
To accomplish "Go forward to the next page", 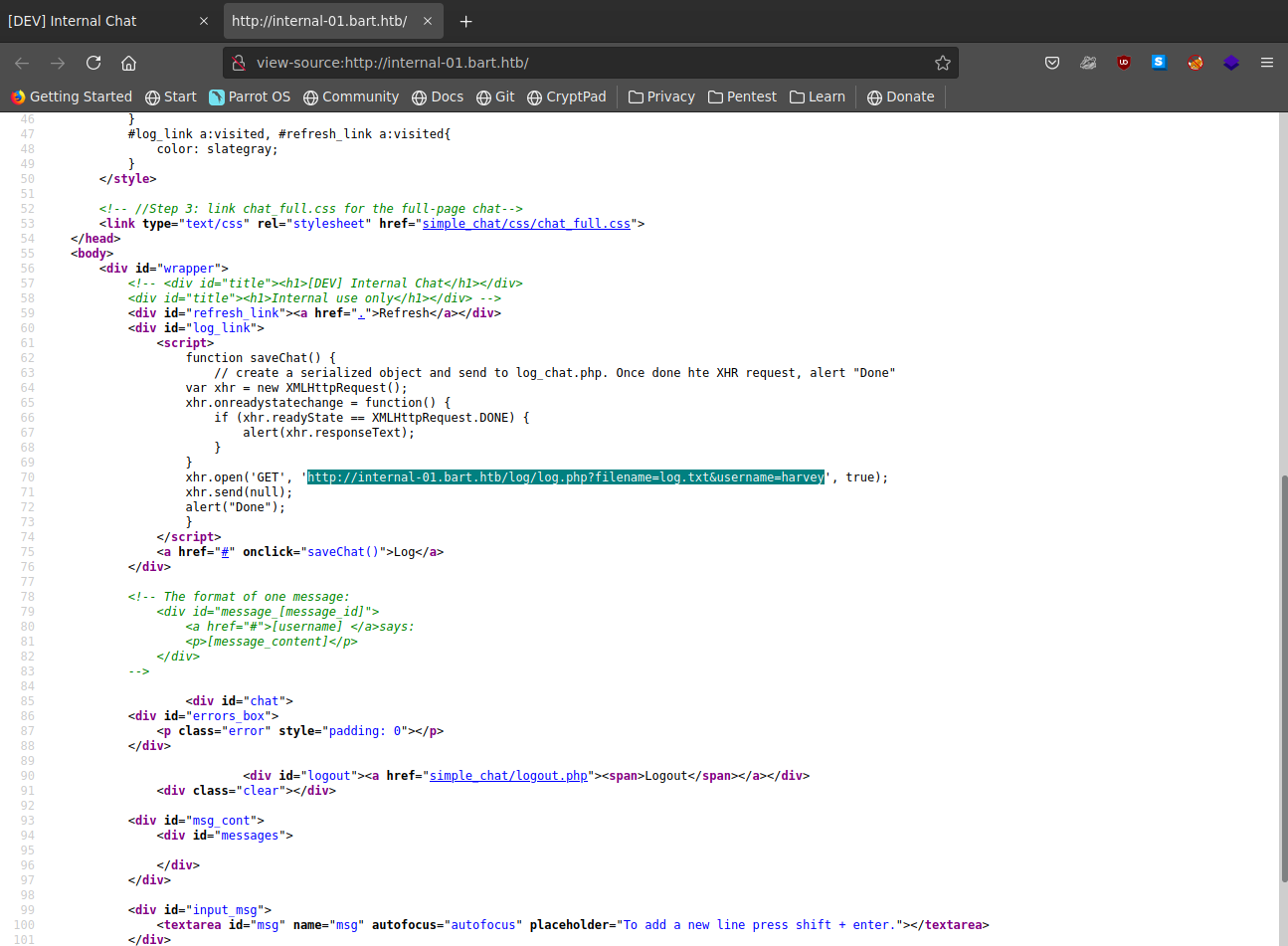I will [x=58, y=63].
